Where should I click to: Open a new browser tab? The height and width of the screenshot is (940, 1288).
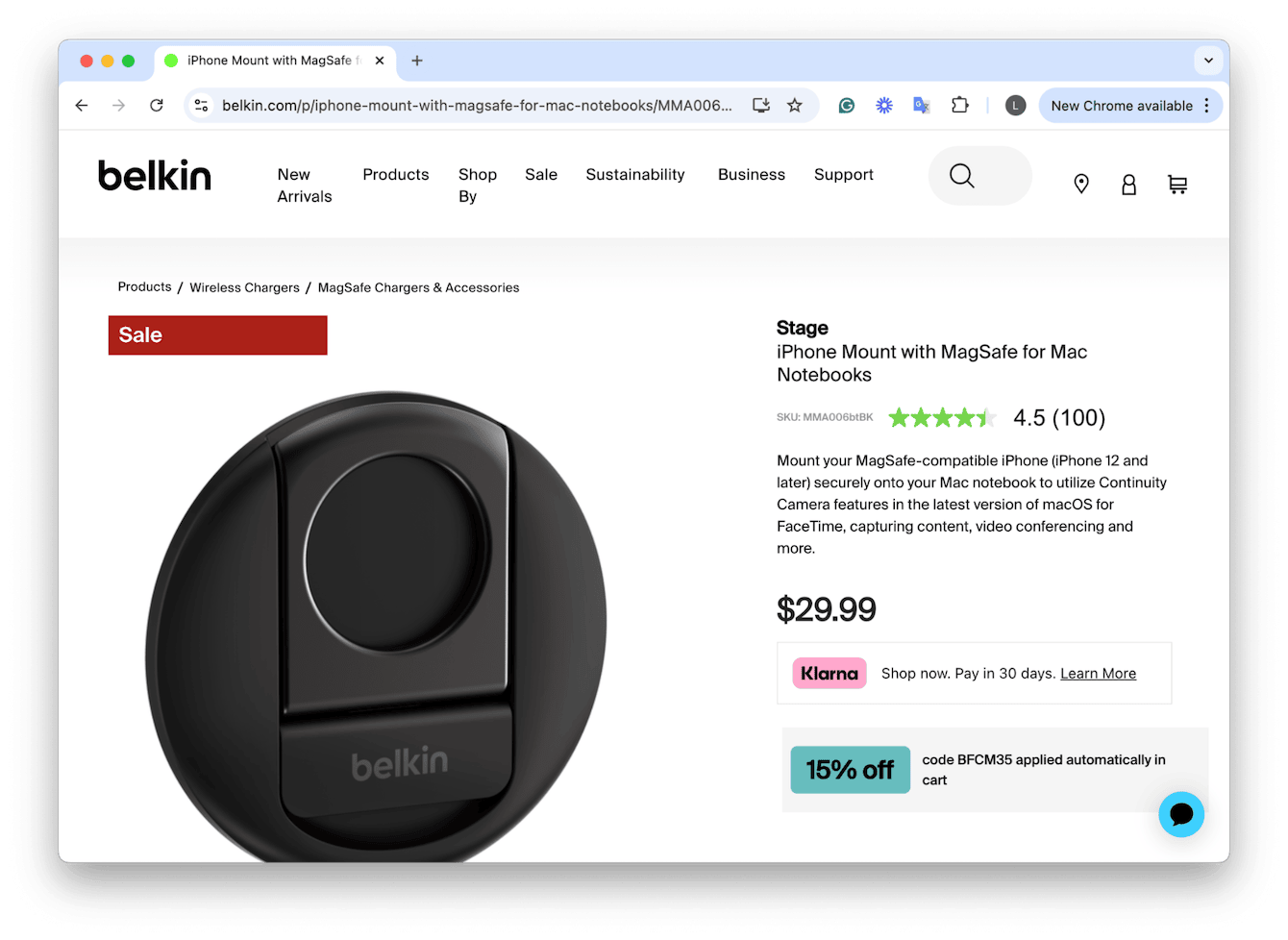417,61
